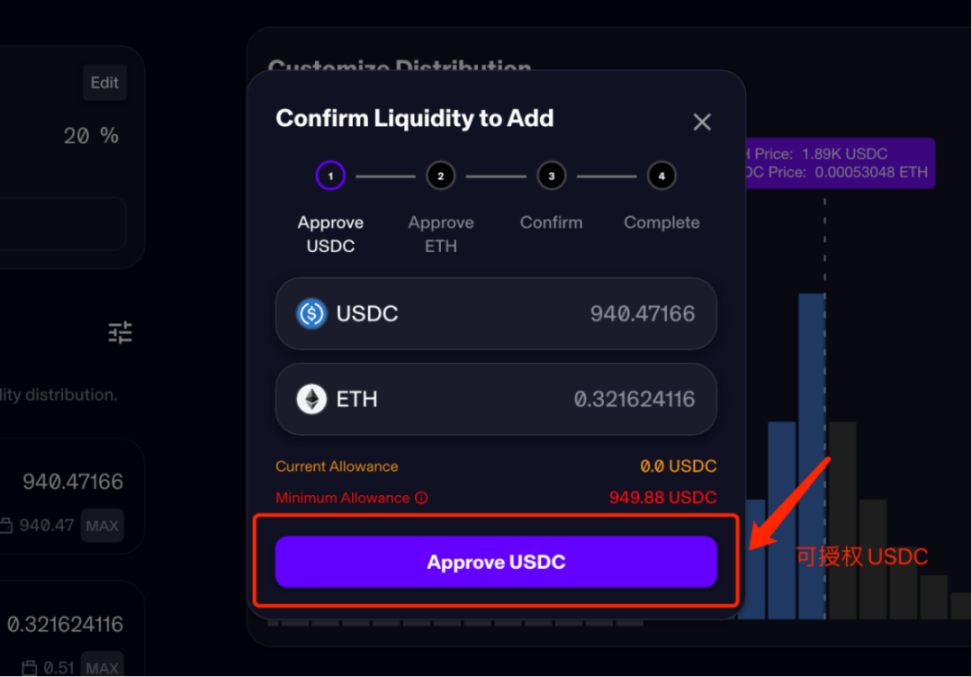Go to the Approve ETH step label

[x=441, y=234]
